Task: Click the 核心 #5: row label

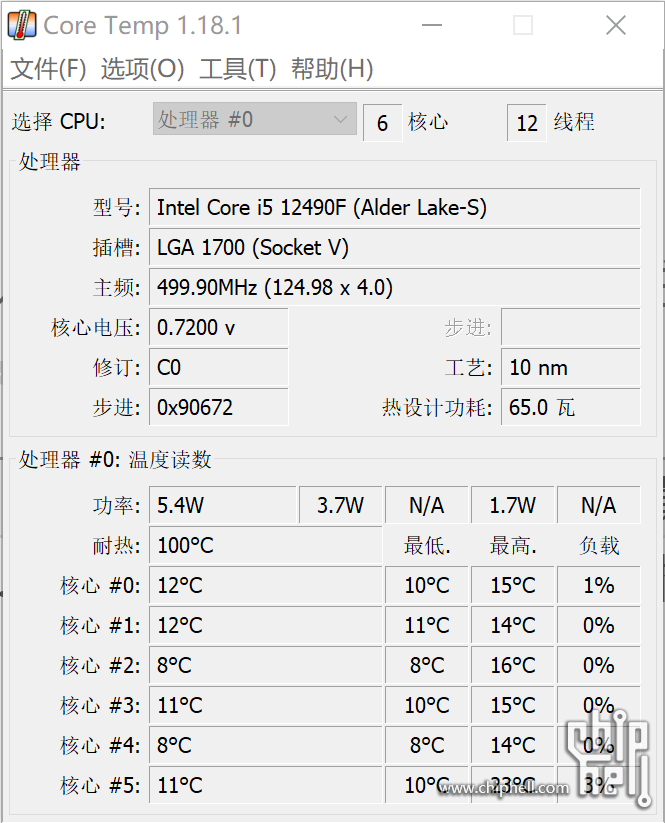Action: point(100,785)
